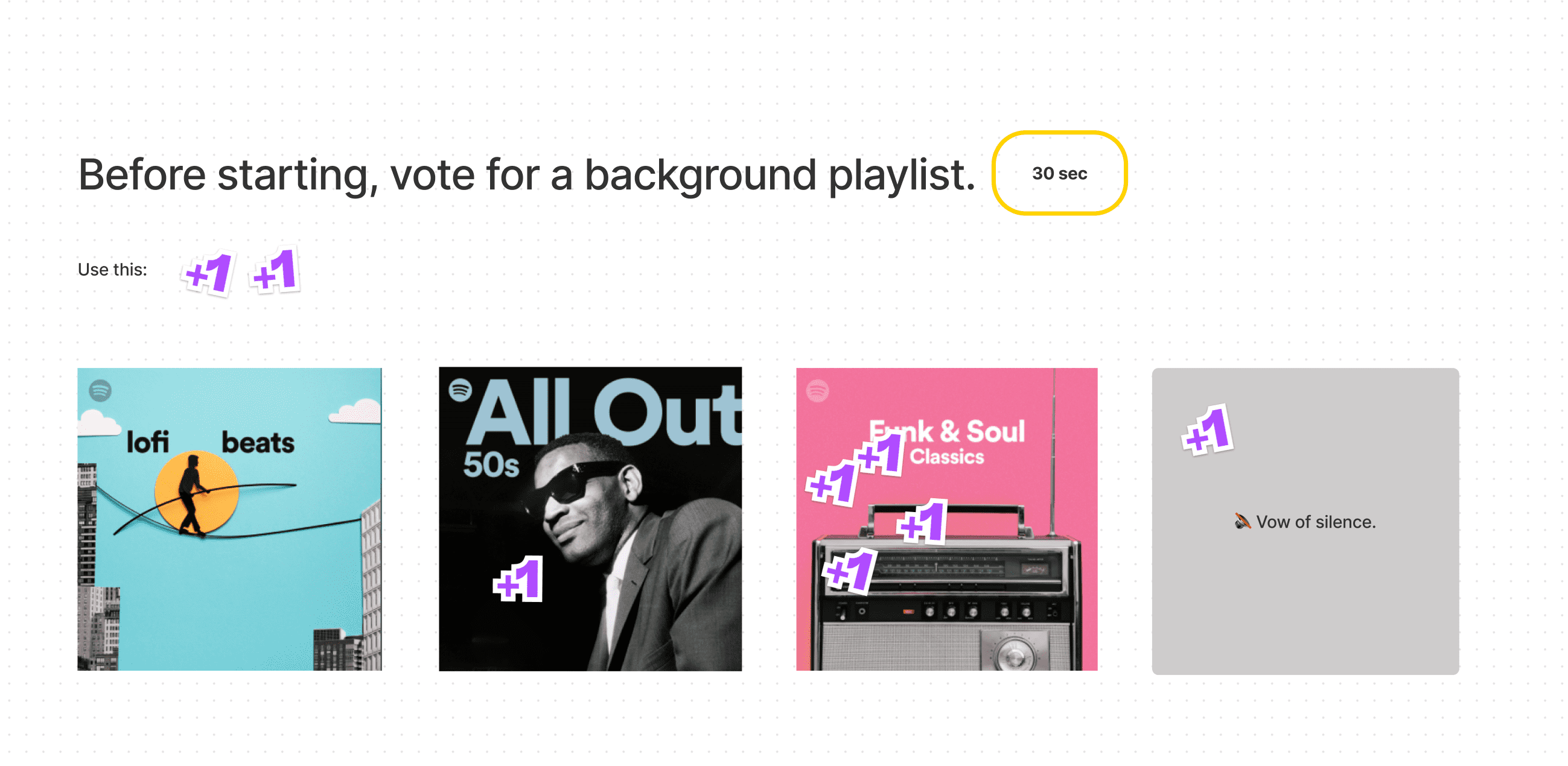Image resolution: width=1568 pixels, height=766 pixels.
Task: Pick the first +1 sticker beside Use this
Action: pyautogui.click(x=209, y=273)
